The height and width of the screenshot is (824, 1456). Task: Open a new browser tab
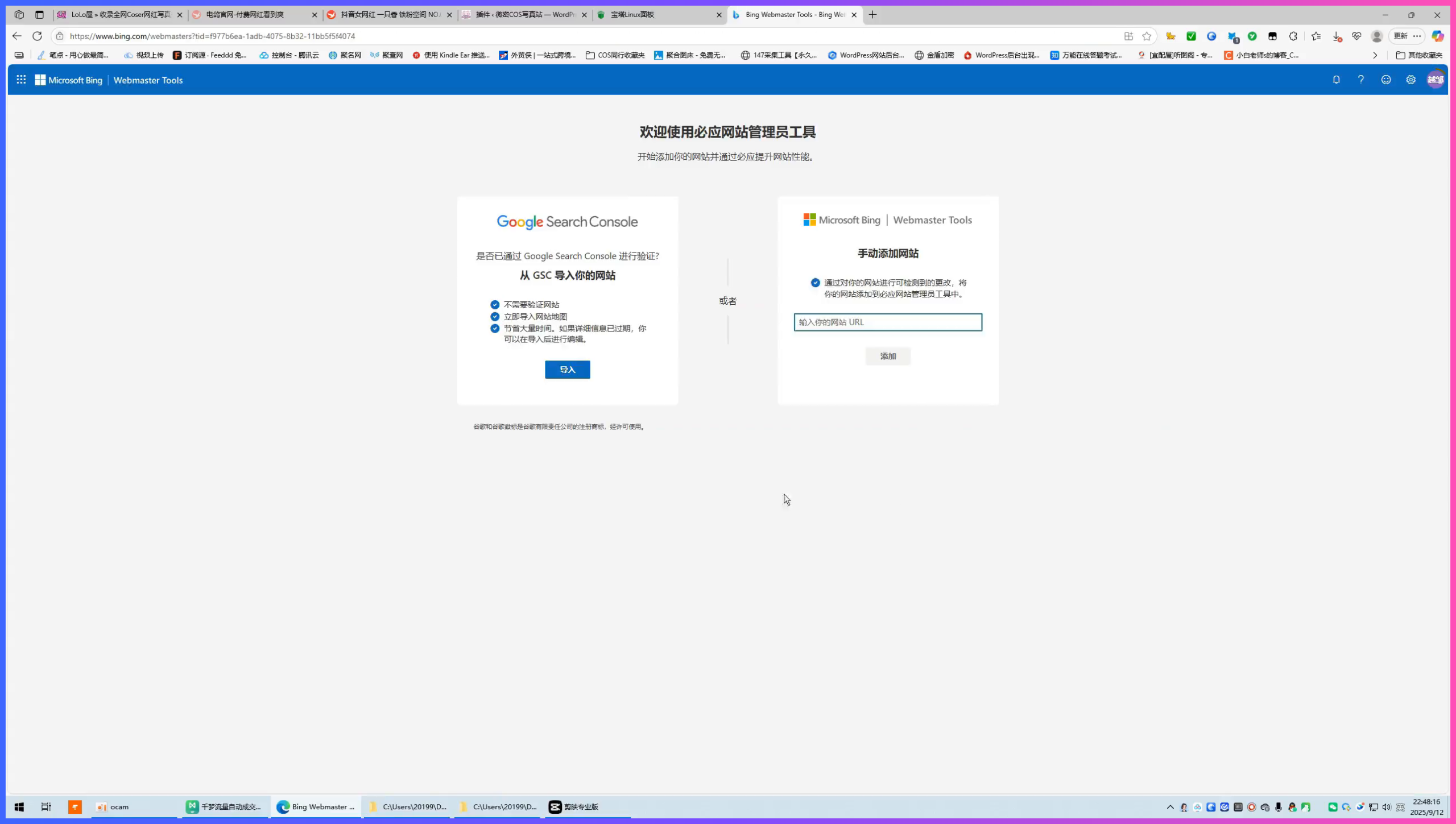tap(873, 15)
